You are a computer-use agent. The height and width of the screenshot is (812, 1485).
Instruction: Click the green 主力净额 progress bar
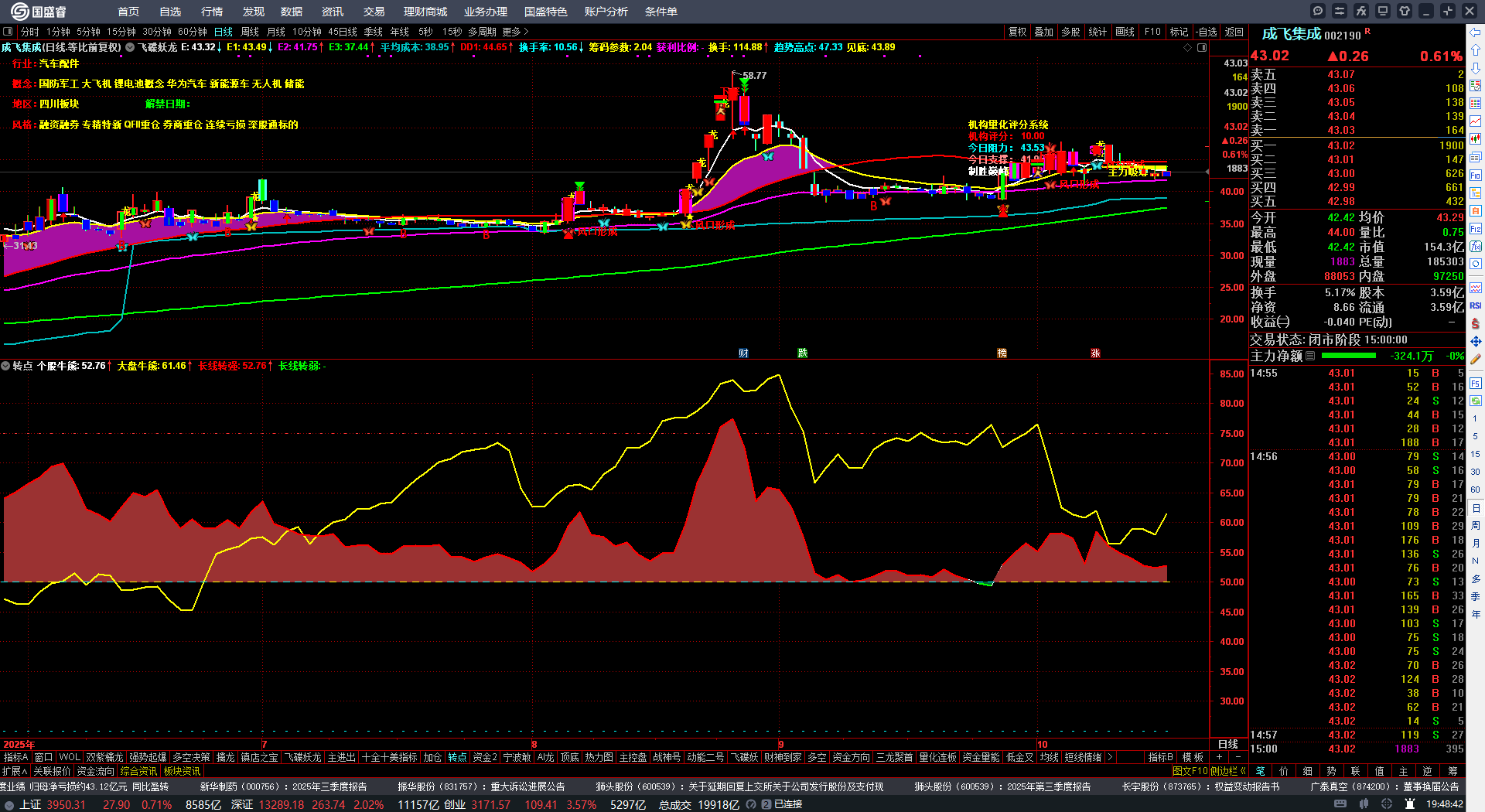pyautogui.click(x=1349, y=356)
